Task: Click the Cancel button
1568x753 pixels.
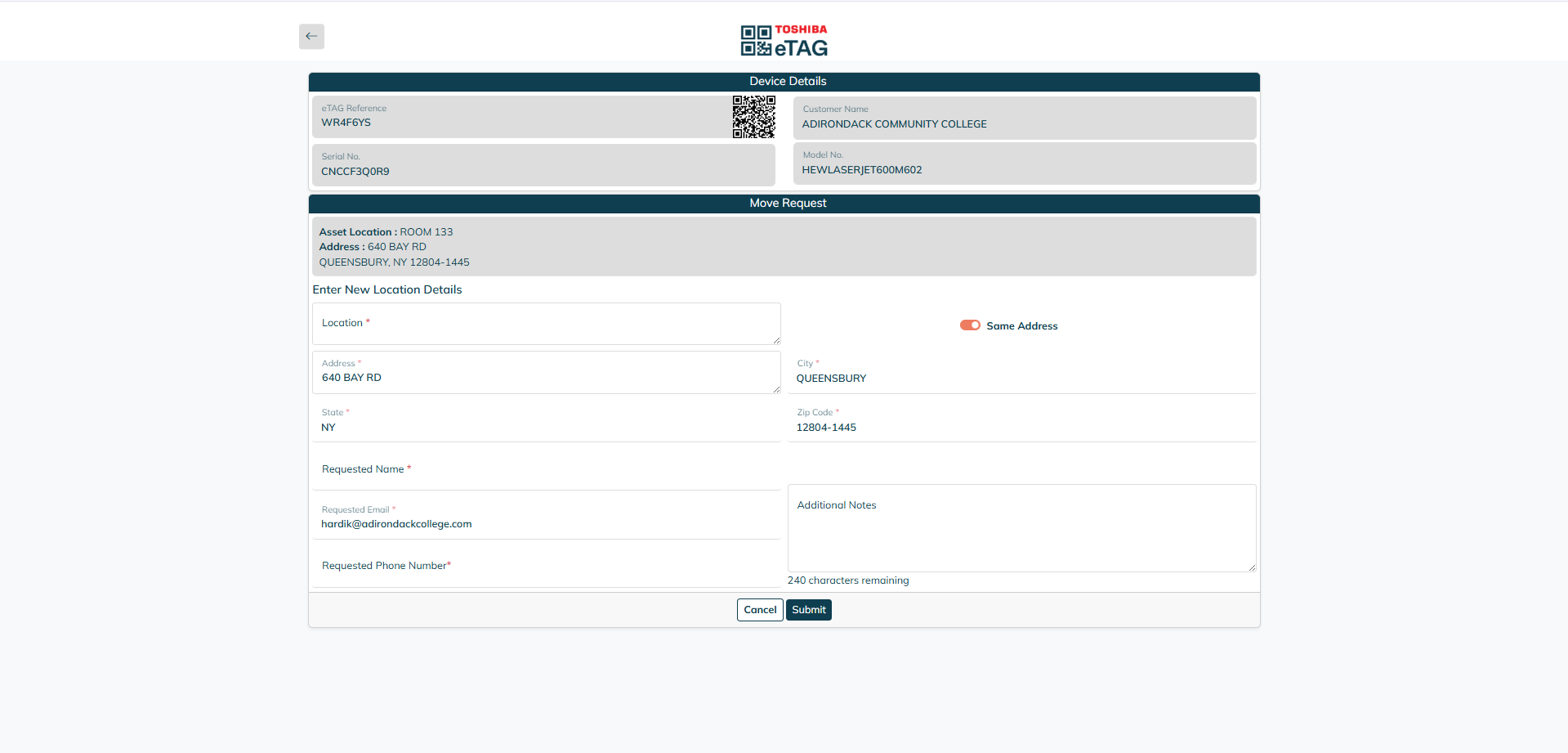Action: (x=759, y=609)
